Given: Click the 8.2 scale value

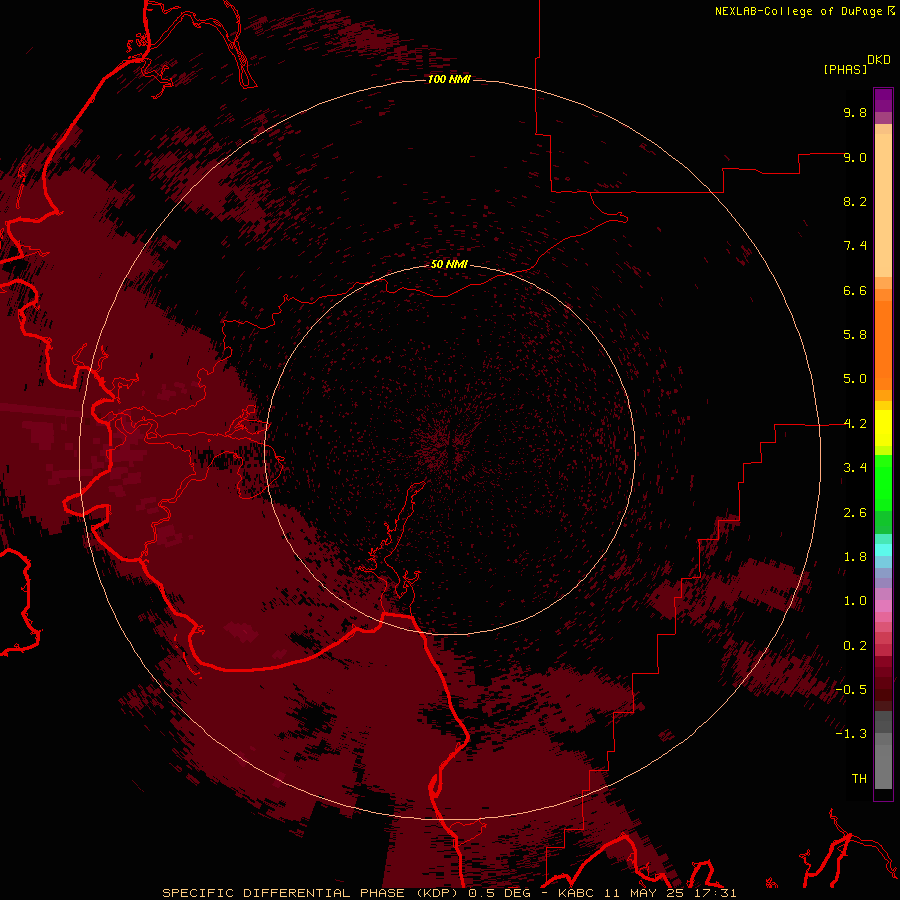Looking at the screenshot, I should pyautogui.click(x=855, y=201).
